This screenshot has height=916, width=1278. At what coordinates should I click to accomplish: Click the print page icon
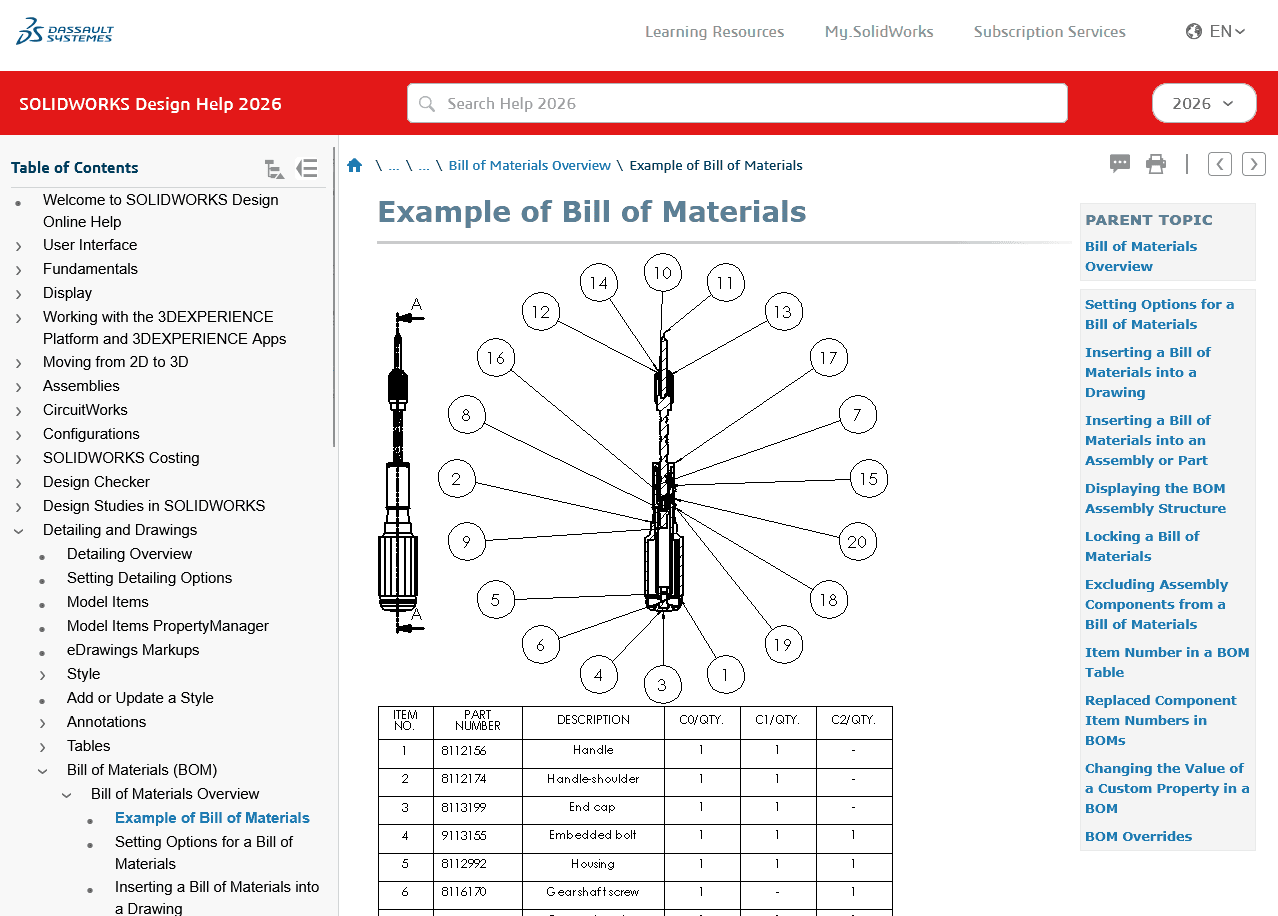coord(1156,164)
